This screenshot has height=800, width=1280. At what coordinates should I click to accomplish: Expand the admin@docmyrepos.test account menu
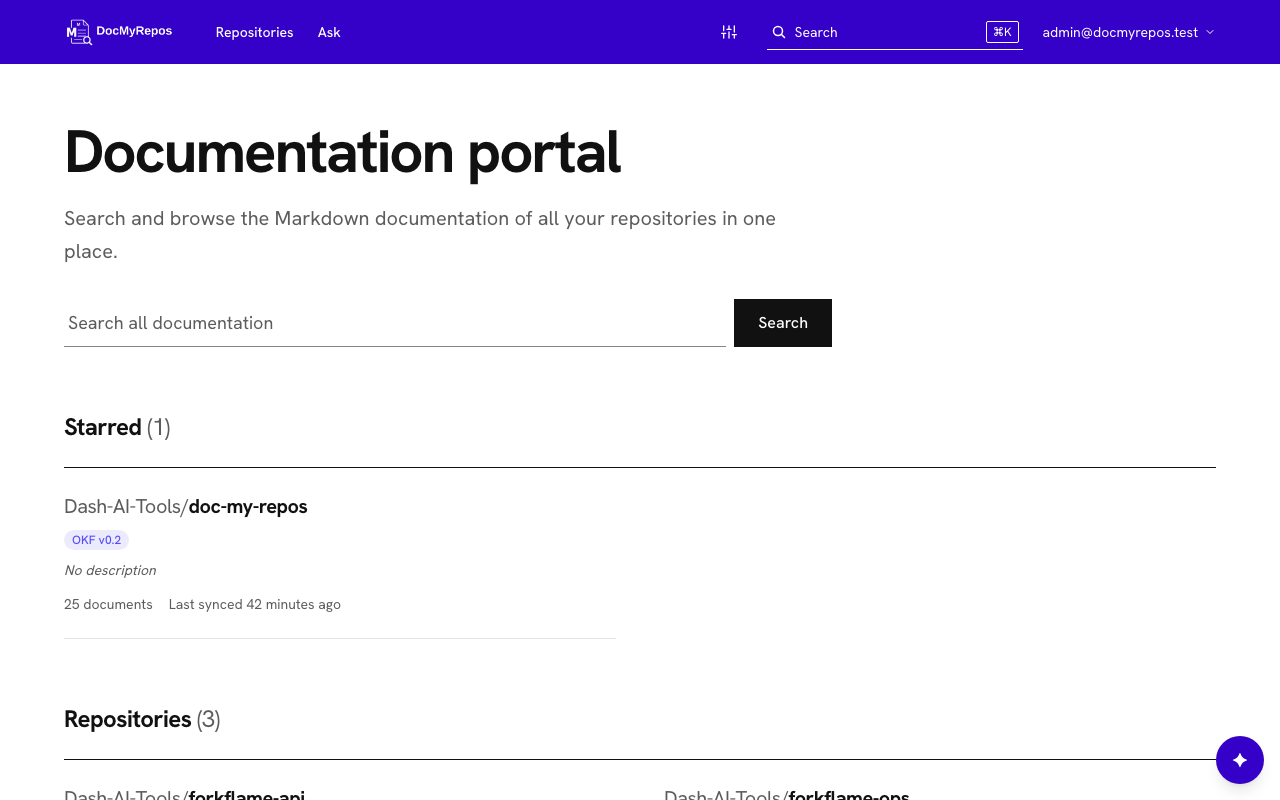pyautogui.click(x=1128, y=32)
